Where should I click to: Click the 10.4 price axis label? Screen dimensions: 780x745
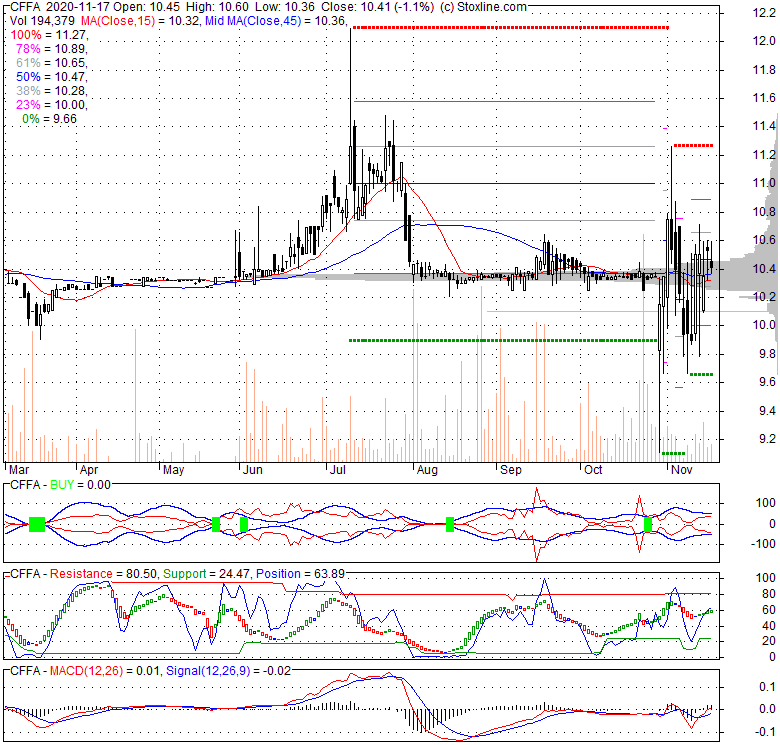pyautogui.click(x=764, y=269)
